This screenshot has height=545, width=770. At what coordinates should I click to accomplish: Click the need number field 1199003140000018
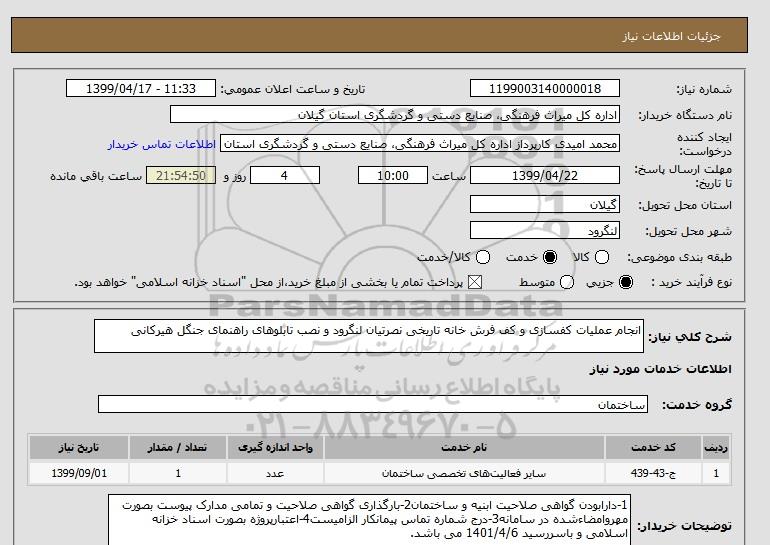click(545, 89)
